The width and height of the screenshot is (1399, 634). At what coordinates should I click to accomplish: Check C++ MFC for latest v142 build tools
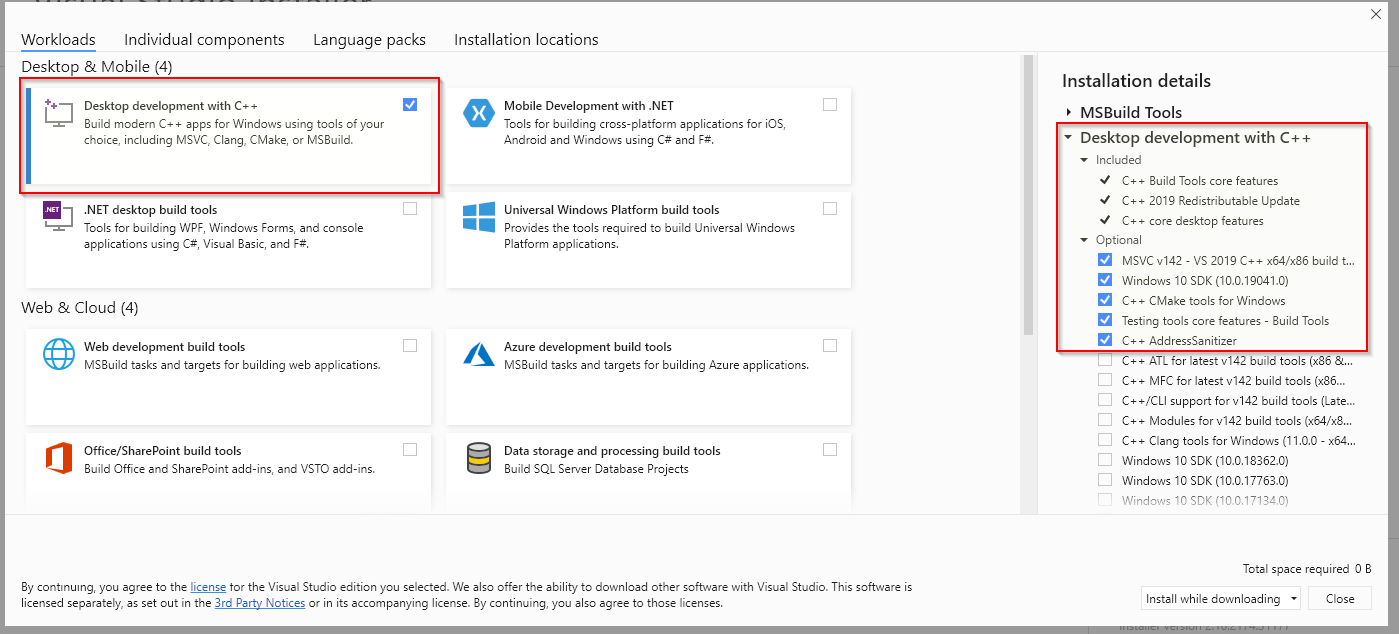coord(1105,380)
